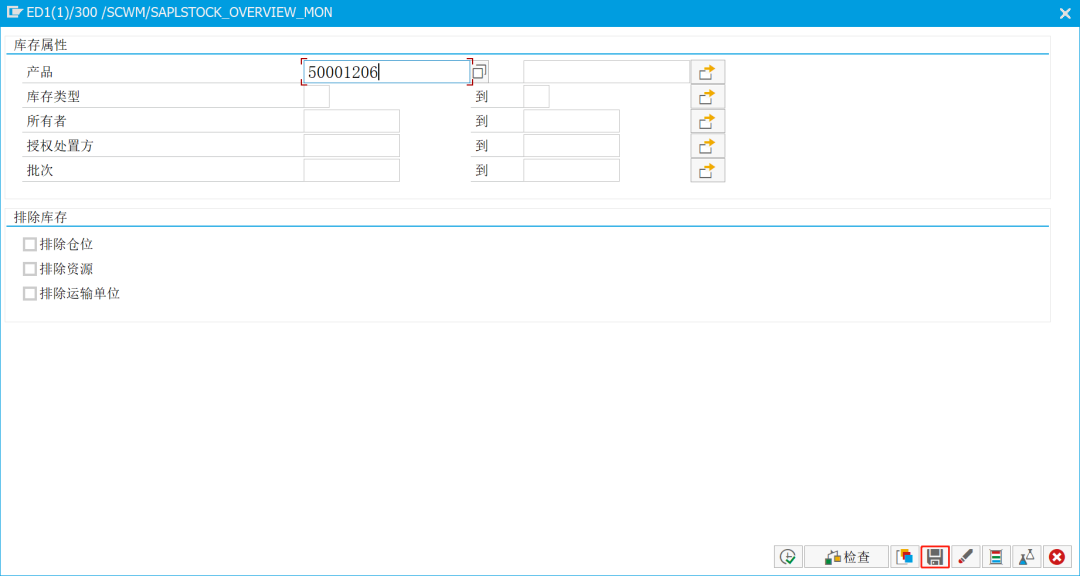Click the 所有者 to-value field
The image size is (1080, 576).
click(571, 121)
